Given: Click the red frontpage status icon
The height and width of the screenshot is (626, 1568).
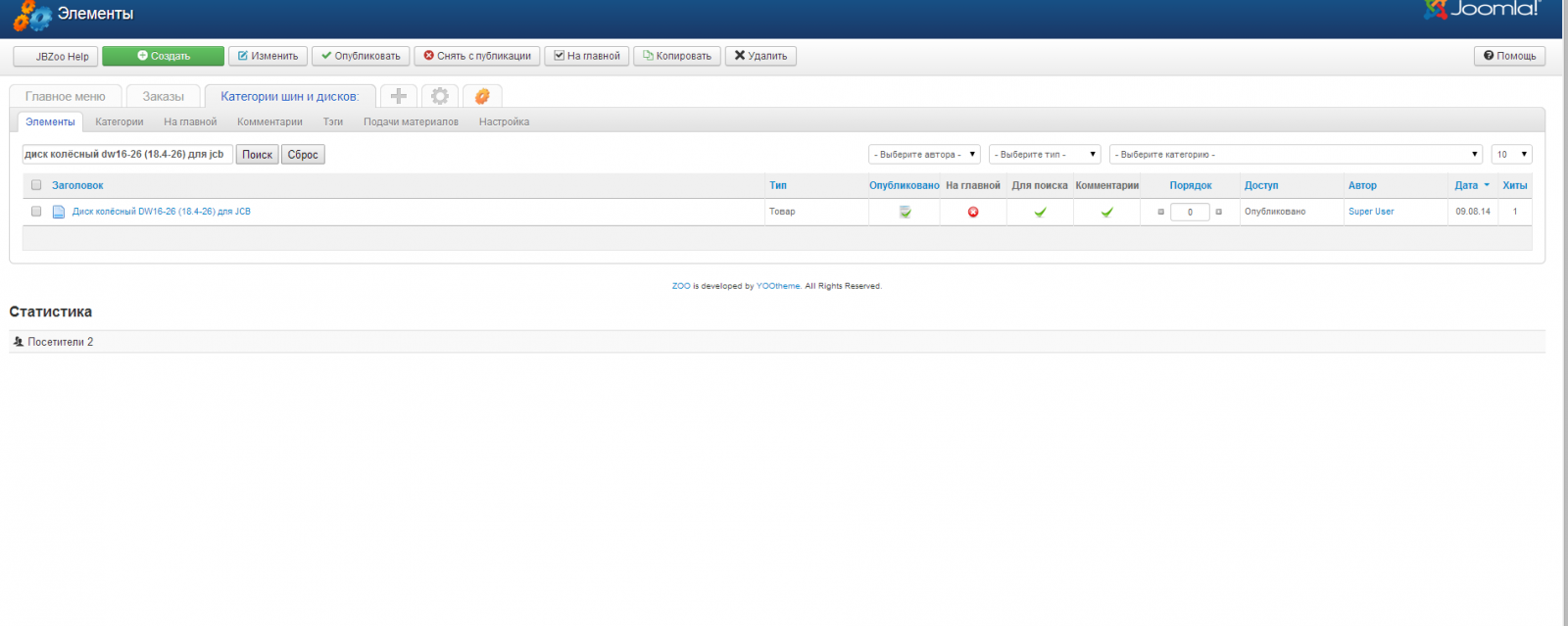Looking at the screenshot, I should [973, 212].
